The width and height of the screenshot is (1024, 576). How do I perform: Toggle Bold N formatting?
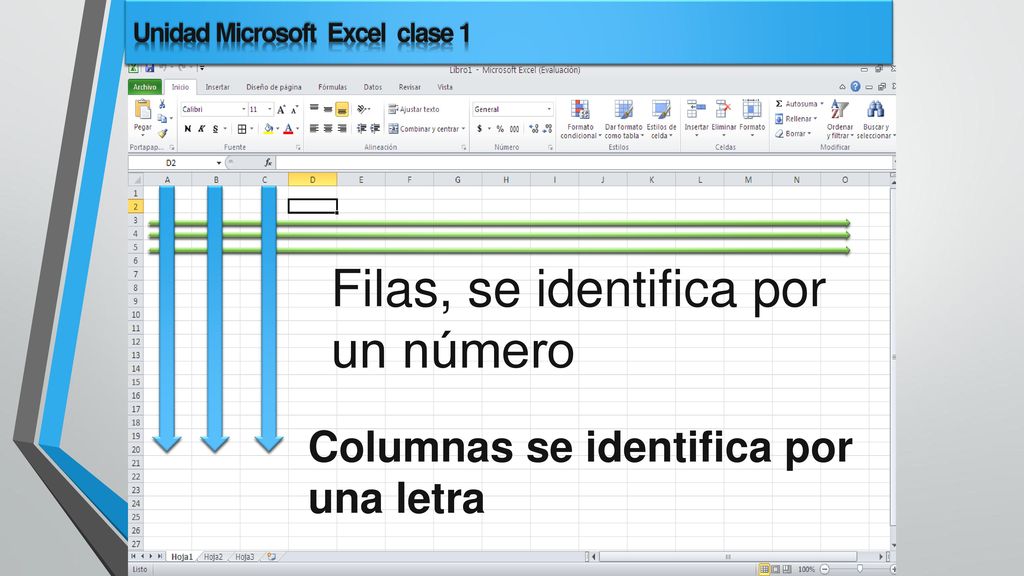pyautogui.click(x=187, y=129)
